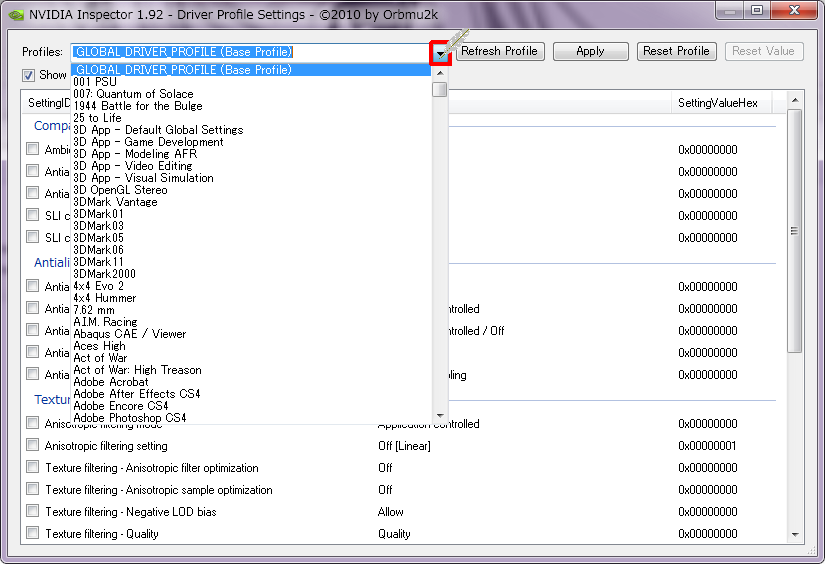Click the profile dropdown list scrollbar thumb

coord(440,89)
